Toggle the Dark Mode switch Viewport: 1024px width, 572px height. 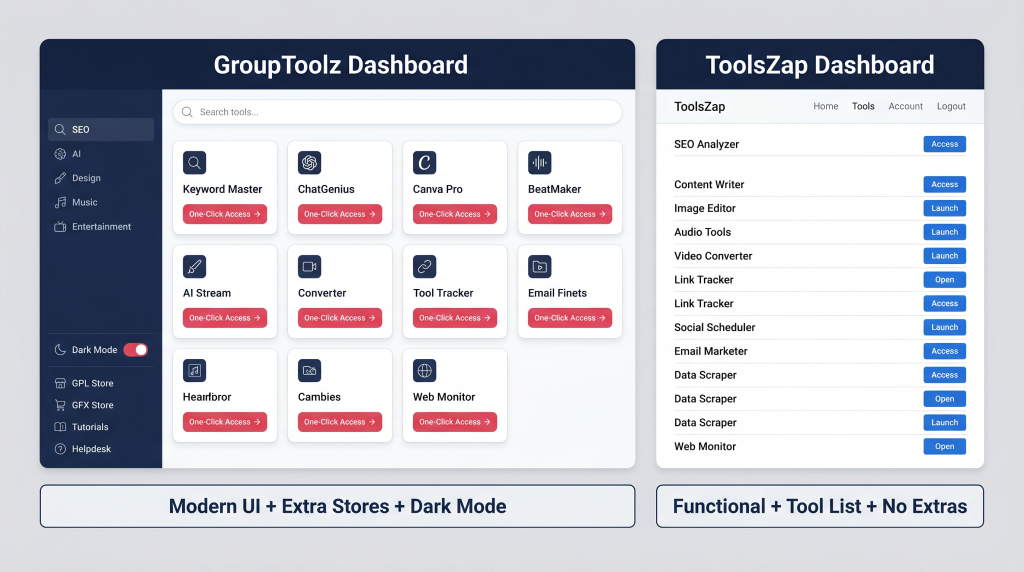click(136, 349)
